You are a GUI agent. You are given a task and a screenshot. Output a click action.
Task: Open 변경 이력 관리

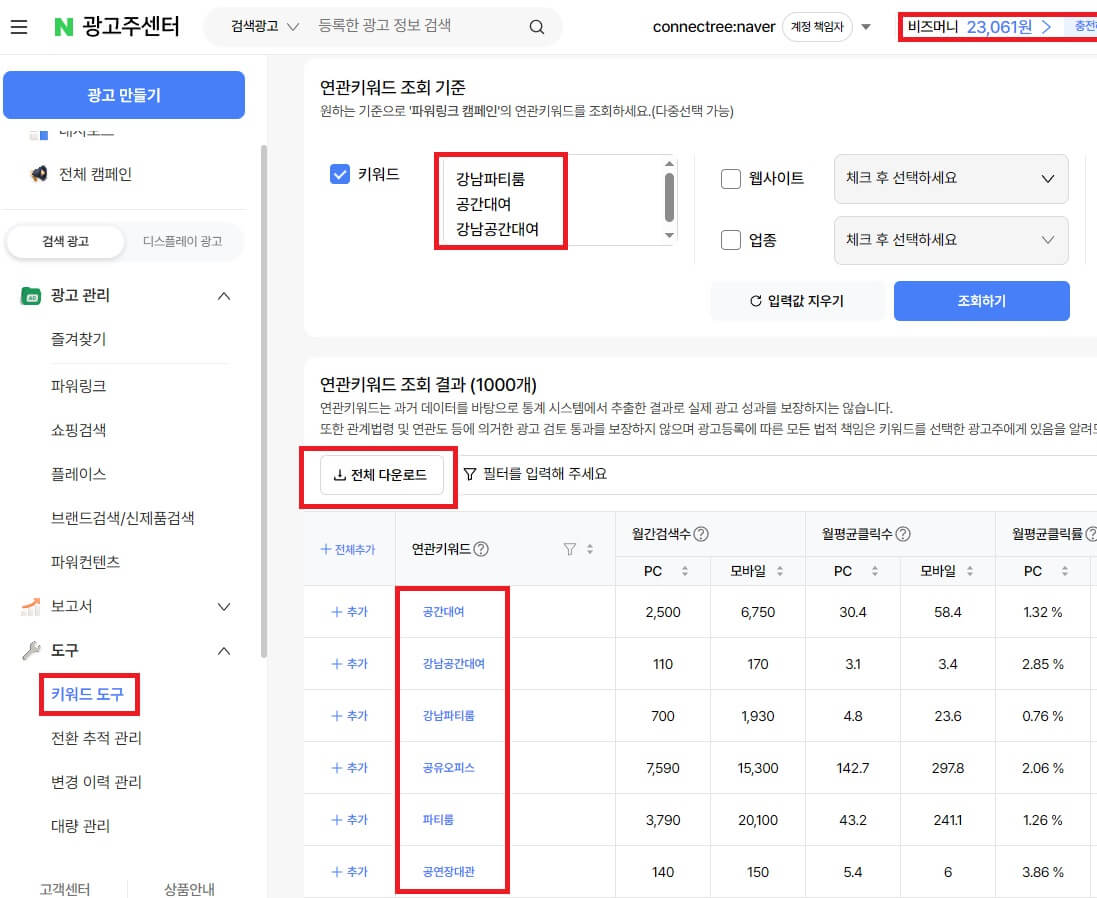(x=97, y=782)
